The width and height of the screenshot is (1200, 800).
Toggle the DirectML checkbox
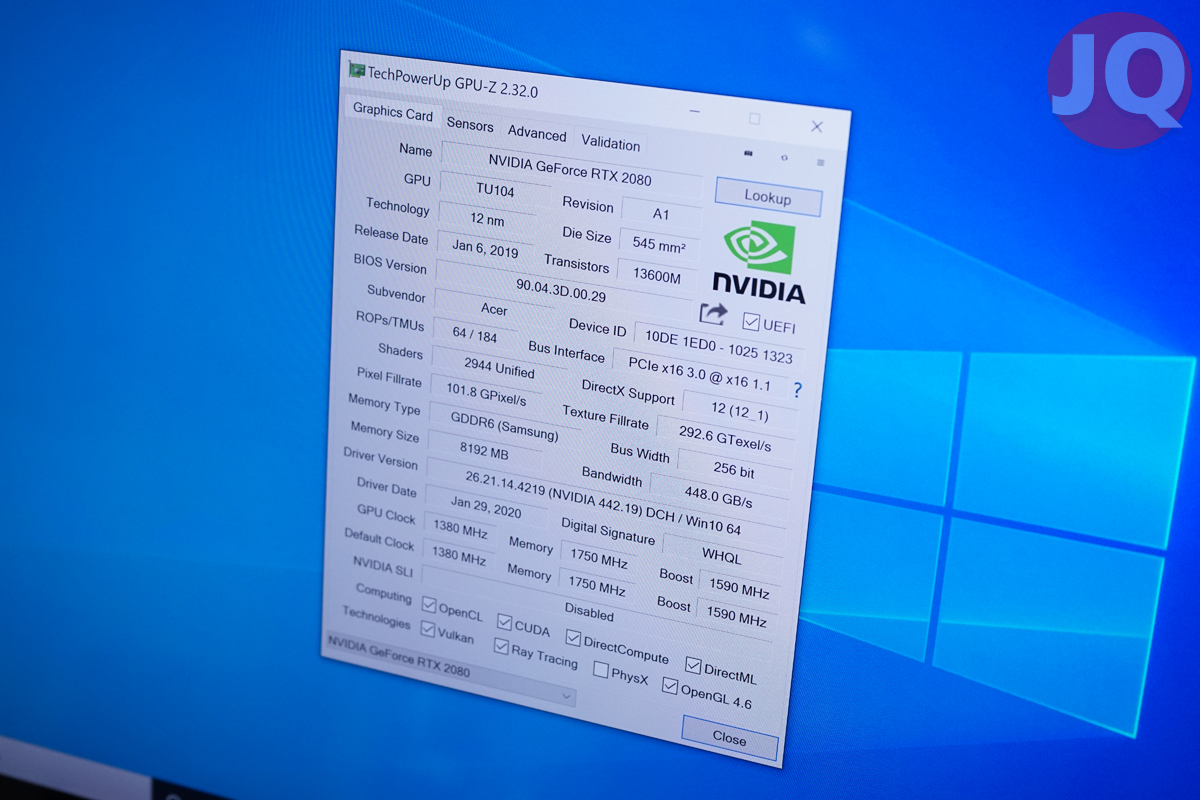pyautogui.click(x=693, y=665)
